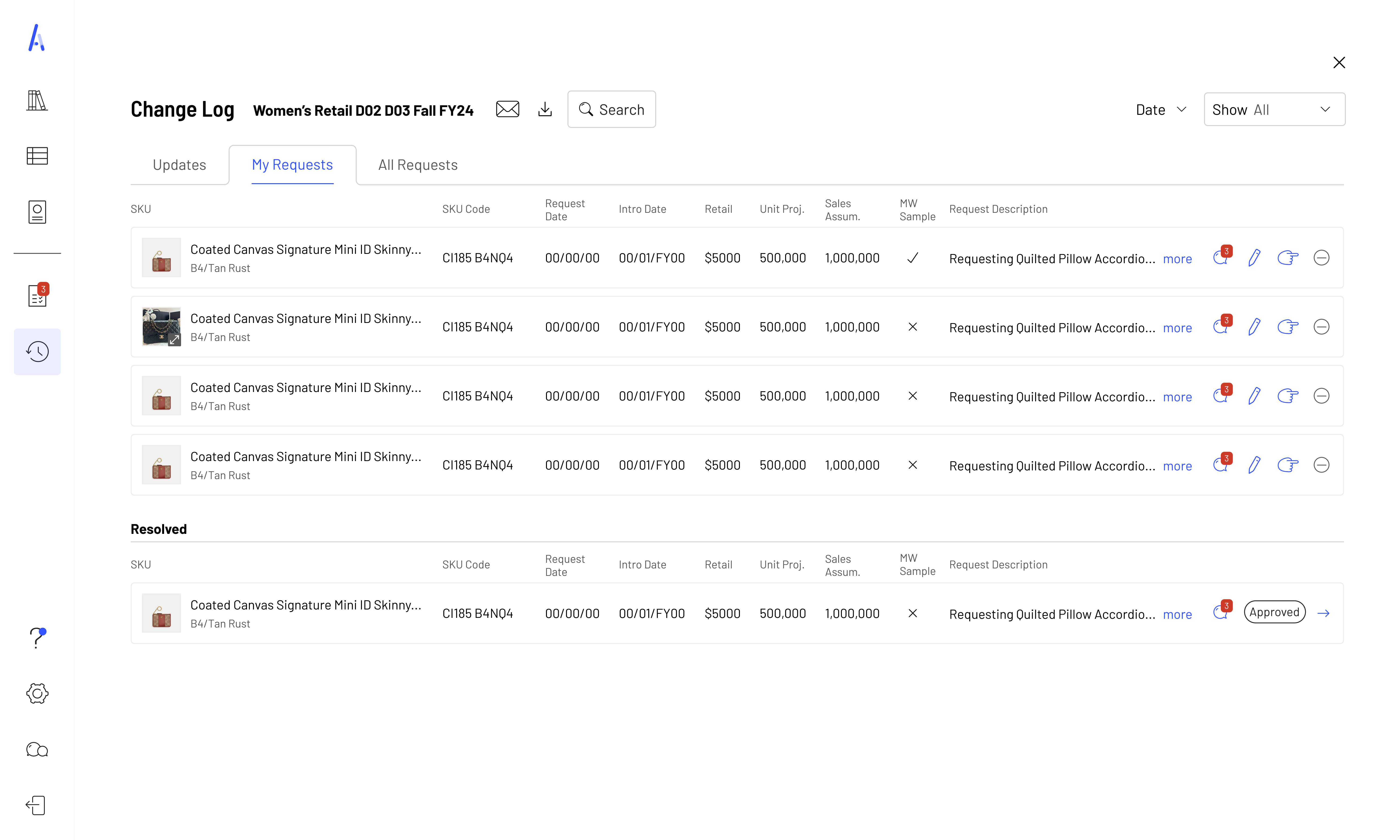Open comments on the first request row
1400x840 pixels.
(1220, 258)
